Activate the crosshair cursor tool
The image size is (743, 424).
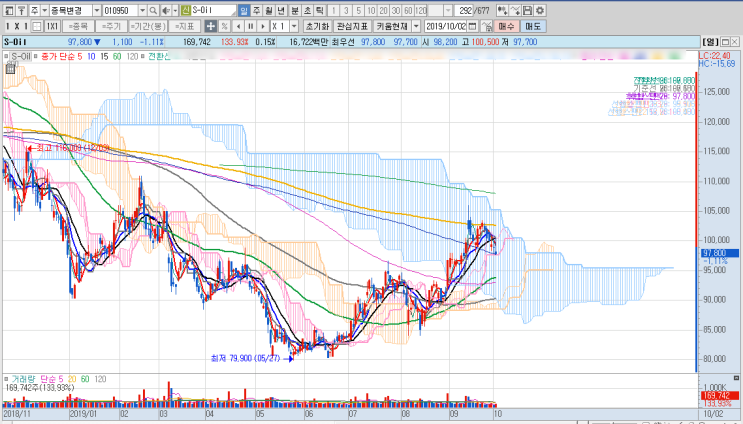[210, 26]
